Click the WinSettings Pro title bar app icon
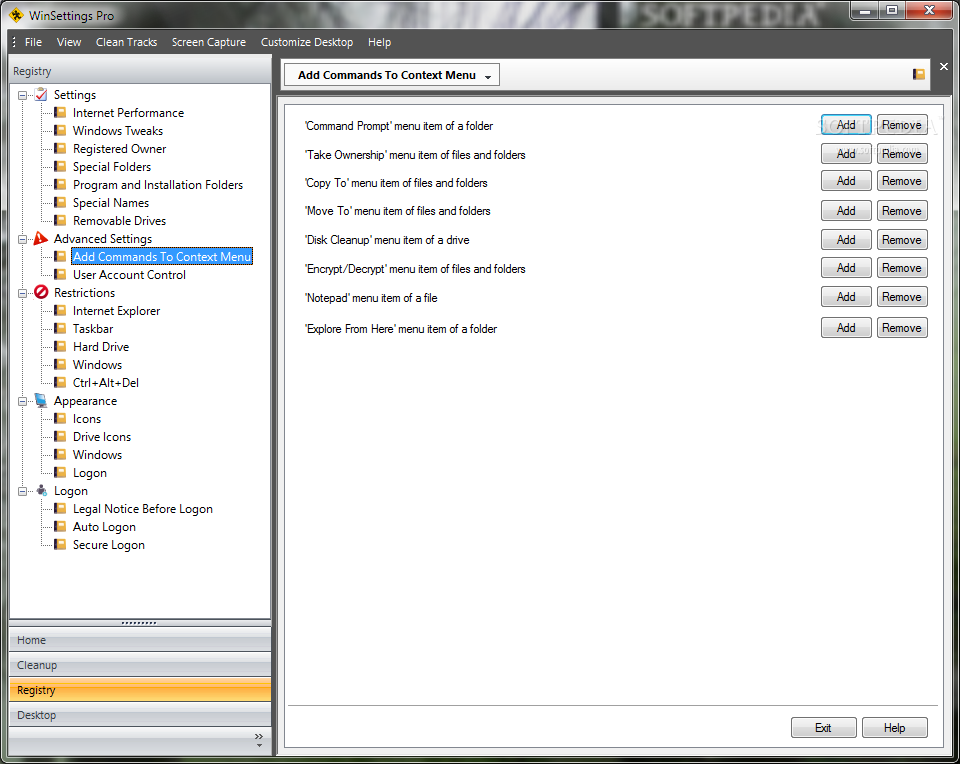The height and width of the screenshot is (764, 960). click(x=17, y=15)
